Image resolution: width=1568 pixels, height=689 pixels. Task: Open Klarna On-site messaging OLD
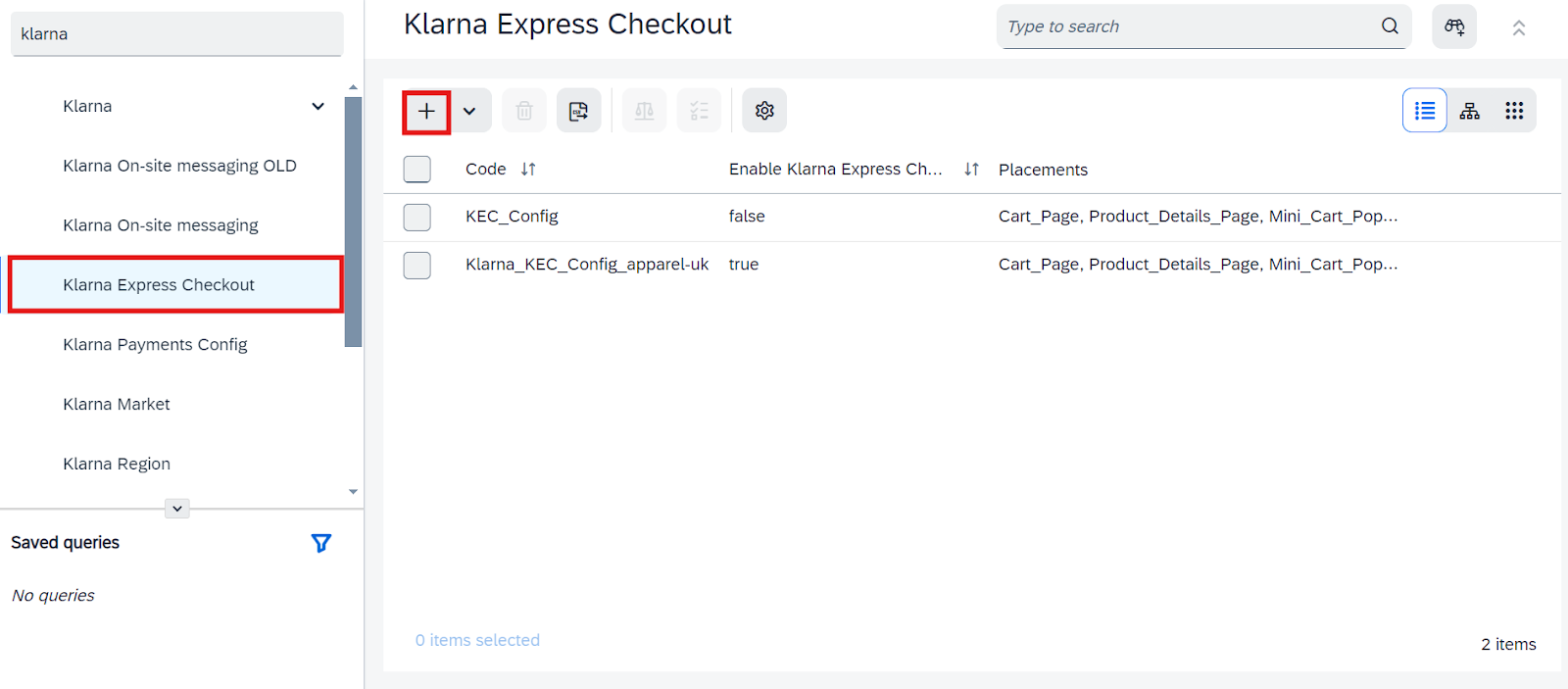click(x=179, y=166)
